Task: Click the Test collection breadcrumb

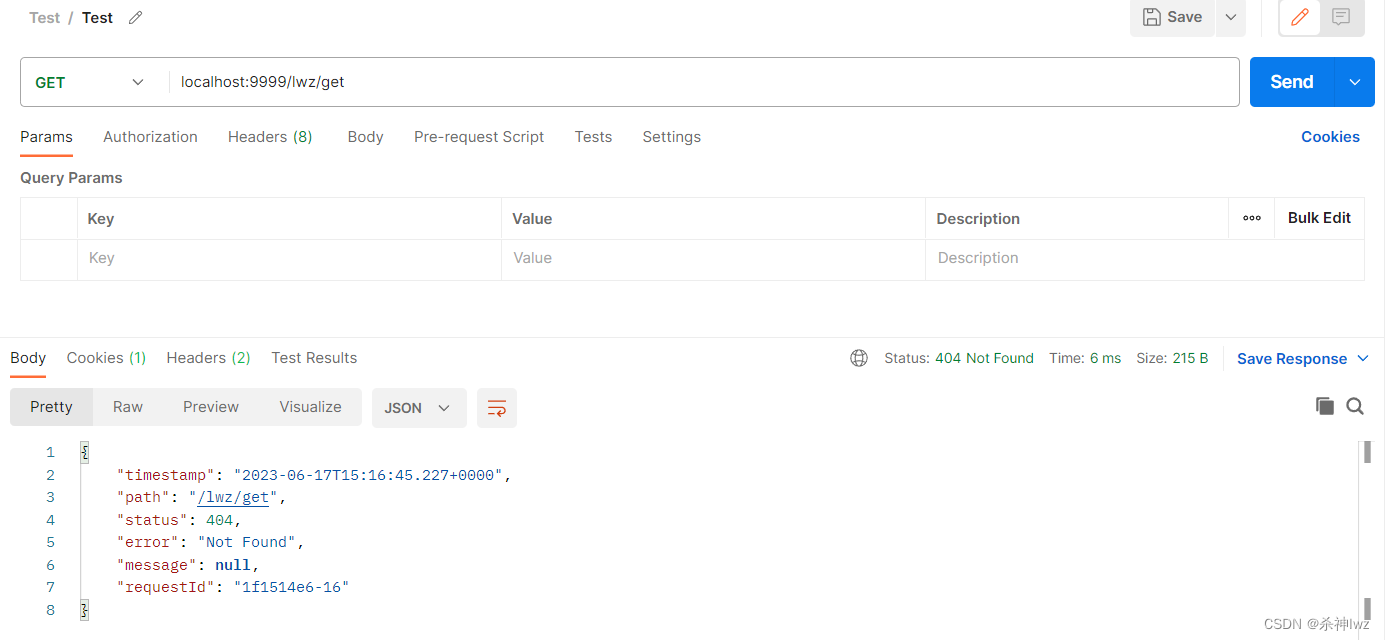Action: [x=45, y=18]
